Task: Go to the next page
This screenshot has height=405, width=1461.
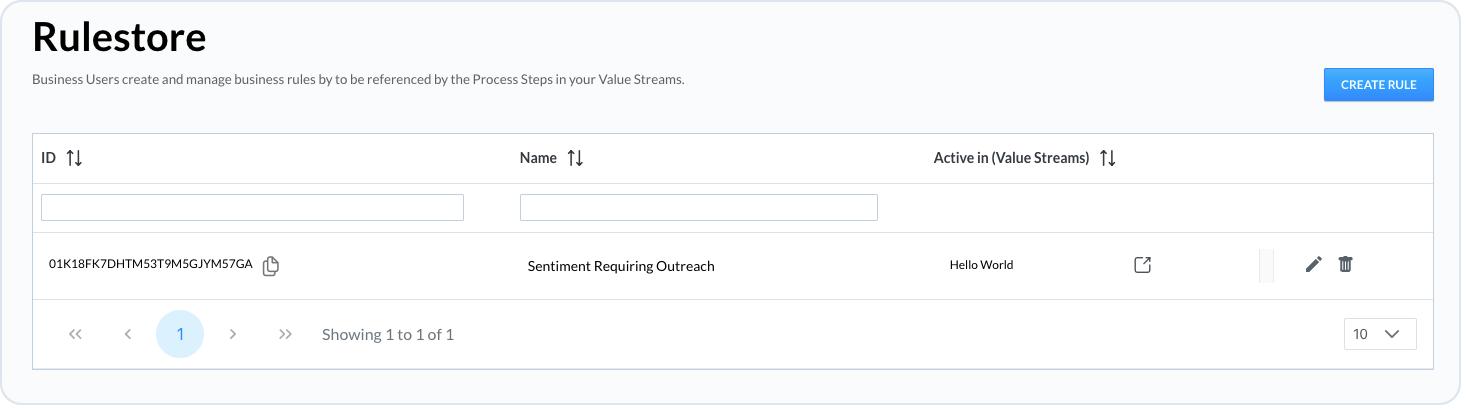Action: 233,334
